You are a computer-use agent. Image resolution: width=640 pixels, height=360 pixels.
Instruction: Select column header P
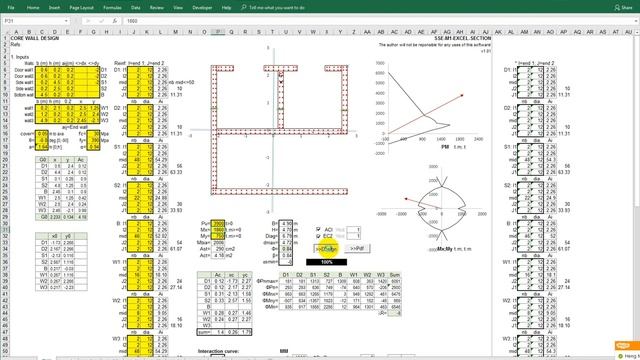[x=218, y=32]
